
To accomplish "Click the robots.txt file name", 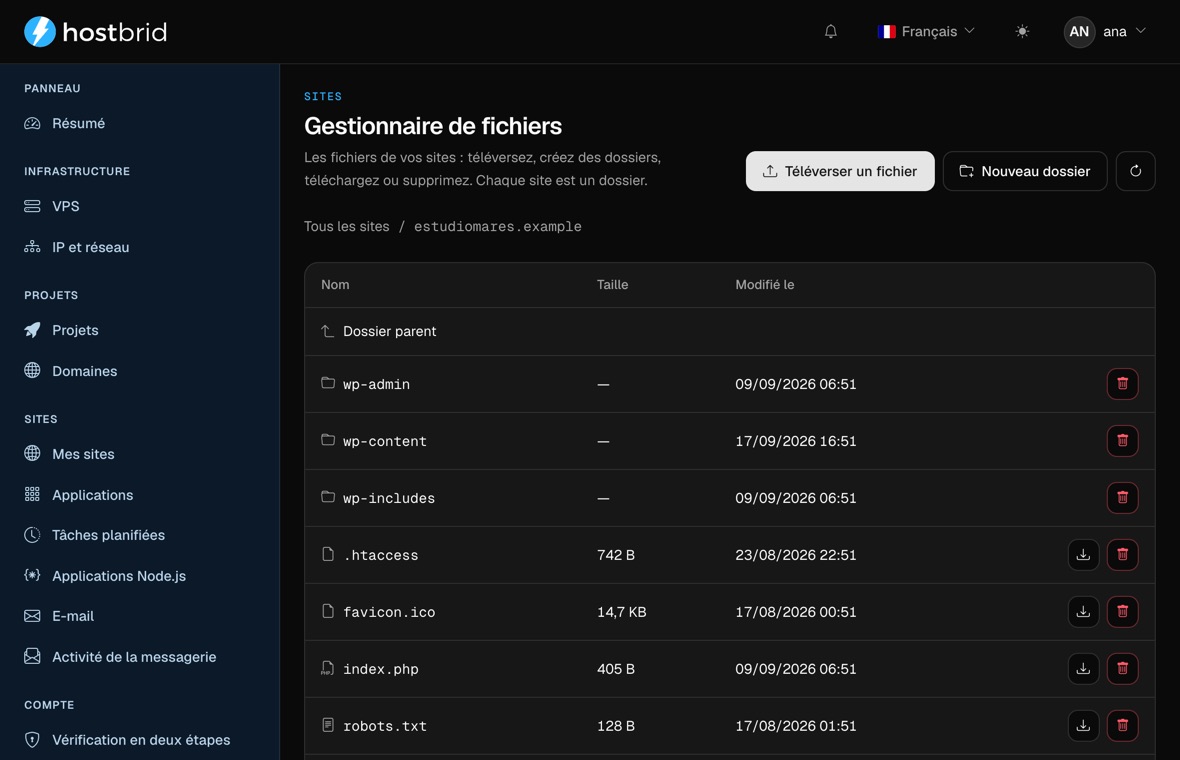I will (x=385, y=726).
